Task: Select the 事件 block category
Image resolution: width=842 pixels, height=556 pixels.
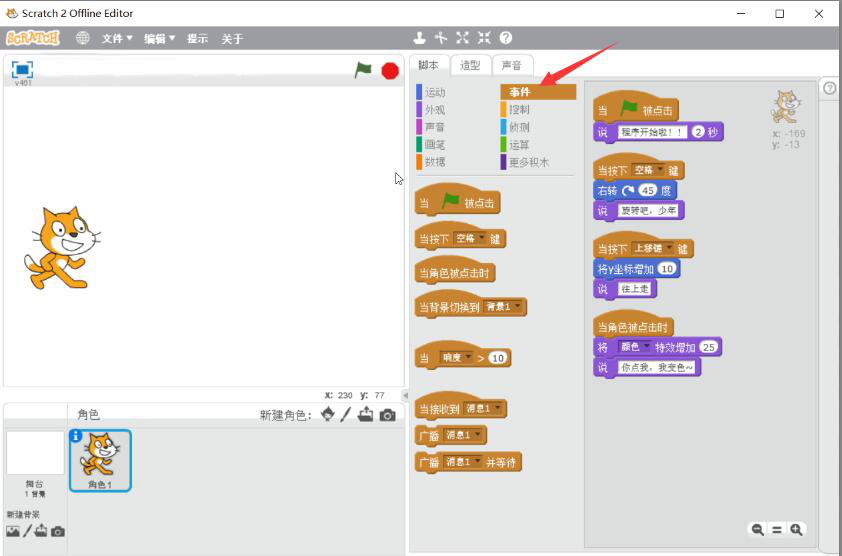Action: click(x=538, y=92)
